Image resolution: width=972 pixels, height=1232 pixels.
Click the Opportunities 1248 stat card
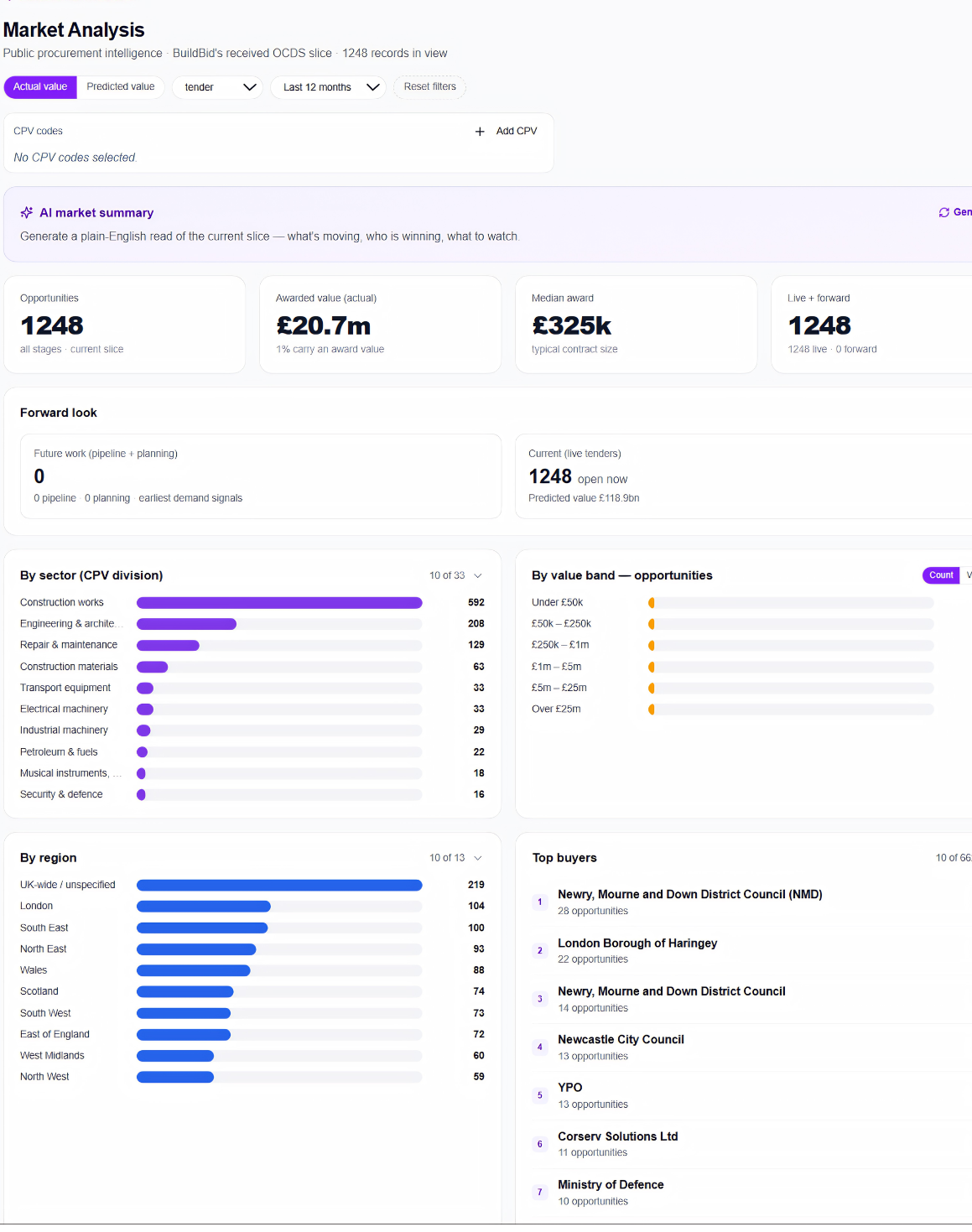tap(125, 325)
